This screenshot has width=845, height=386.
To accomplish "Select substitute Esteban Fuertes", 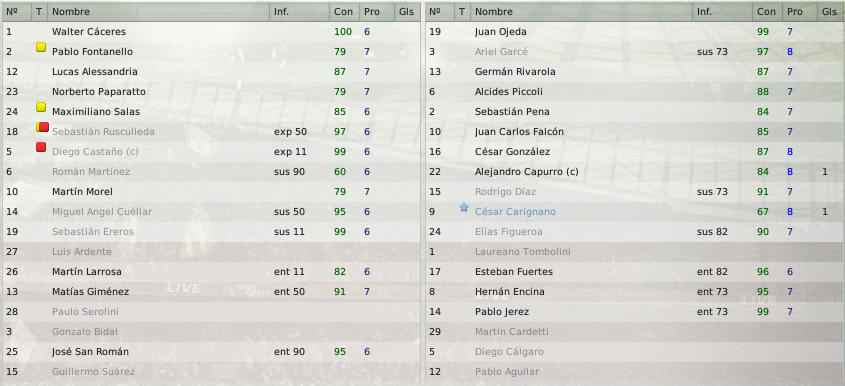I will click(x=635, y=272).
